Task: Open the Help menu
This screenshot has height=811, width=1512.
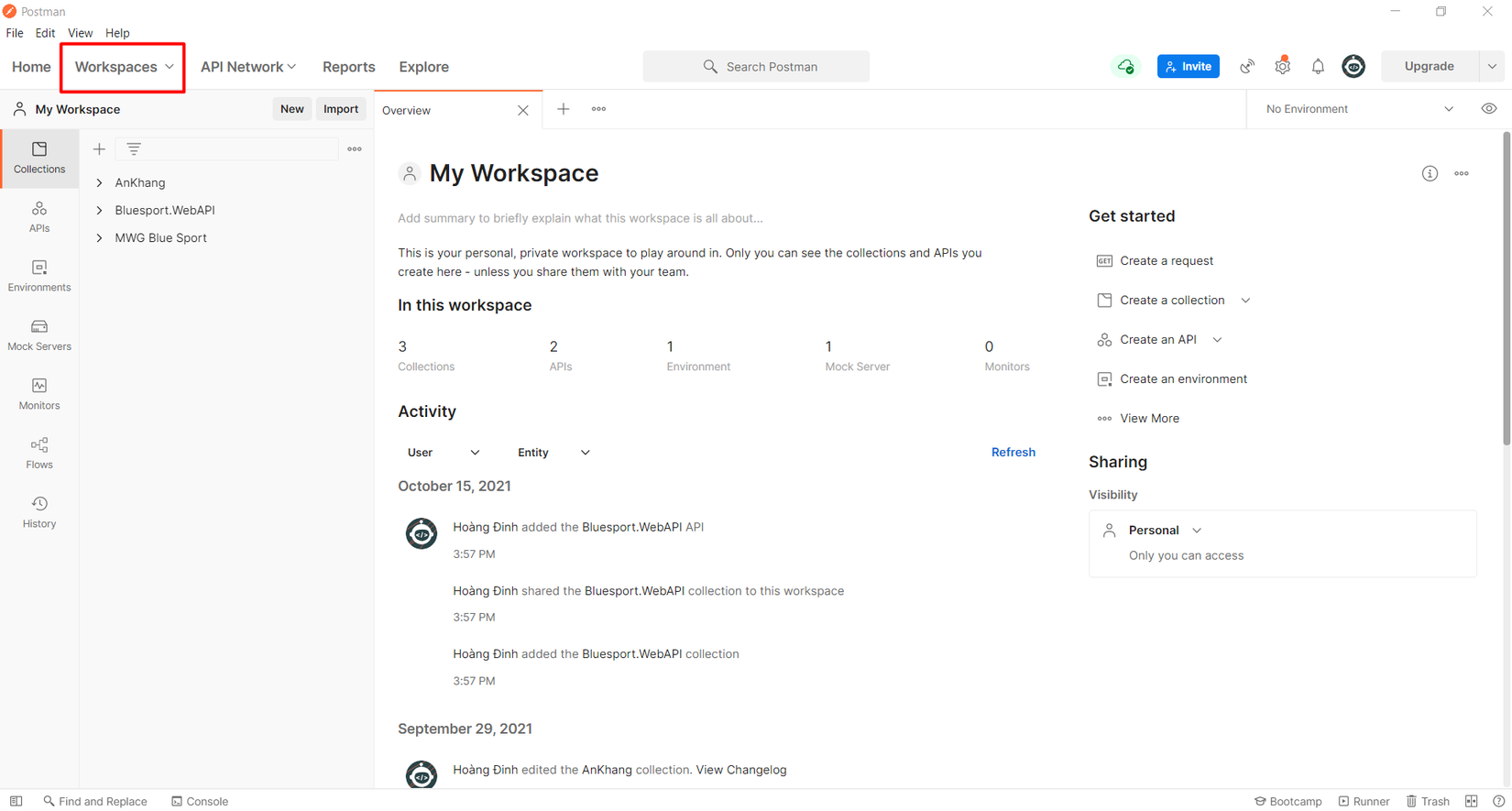Action: (117, 33)
